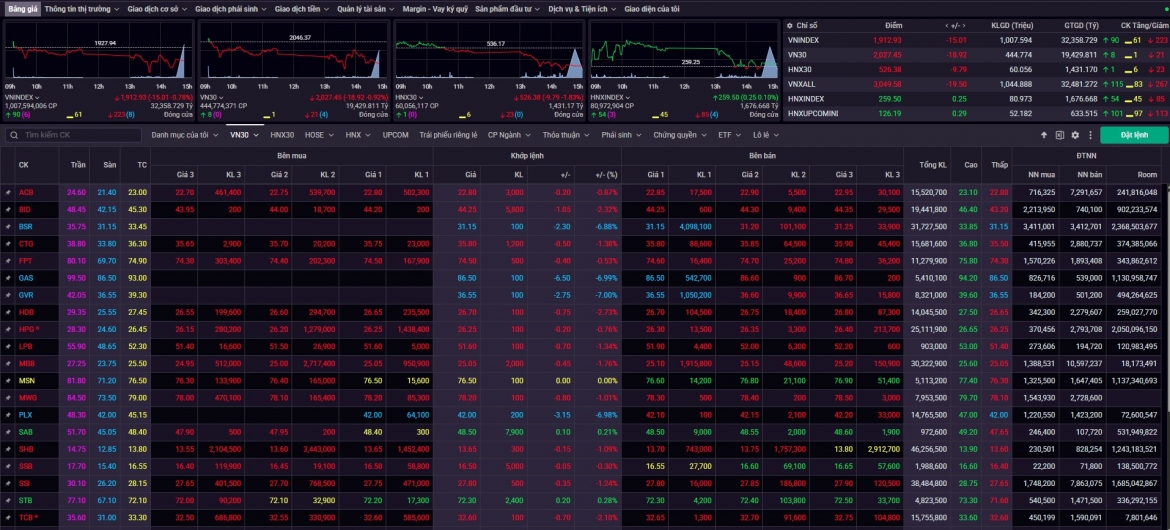The image size is (1170, 530).
Task: Click the gear icon next to Chỉ số
Action: coord(790,25)
